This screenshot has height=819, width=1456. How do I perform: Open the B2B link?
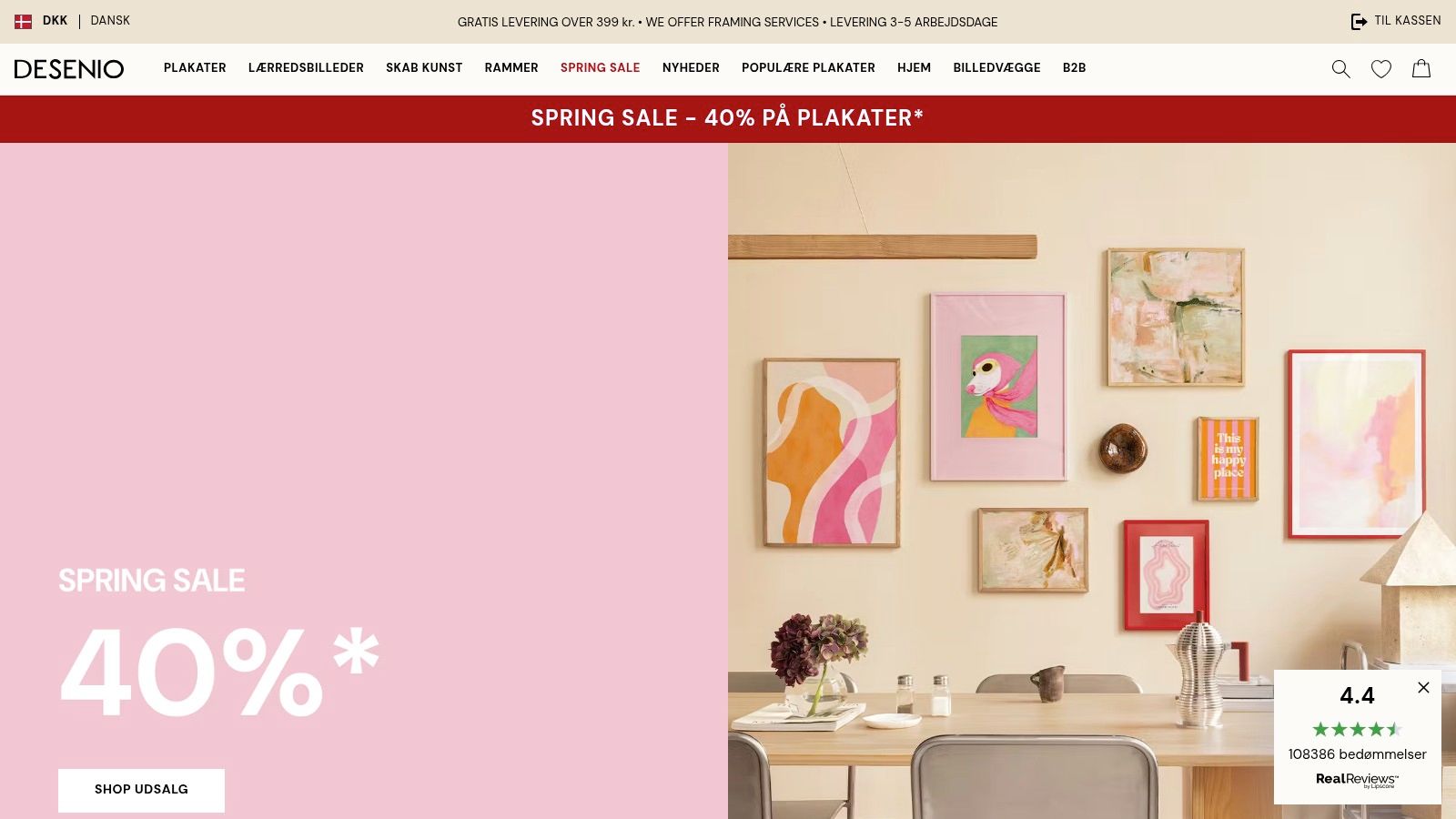pyautogui.click(x=1074, y=68)
